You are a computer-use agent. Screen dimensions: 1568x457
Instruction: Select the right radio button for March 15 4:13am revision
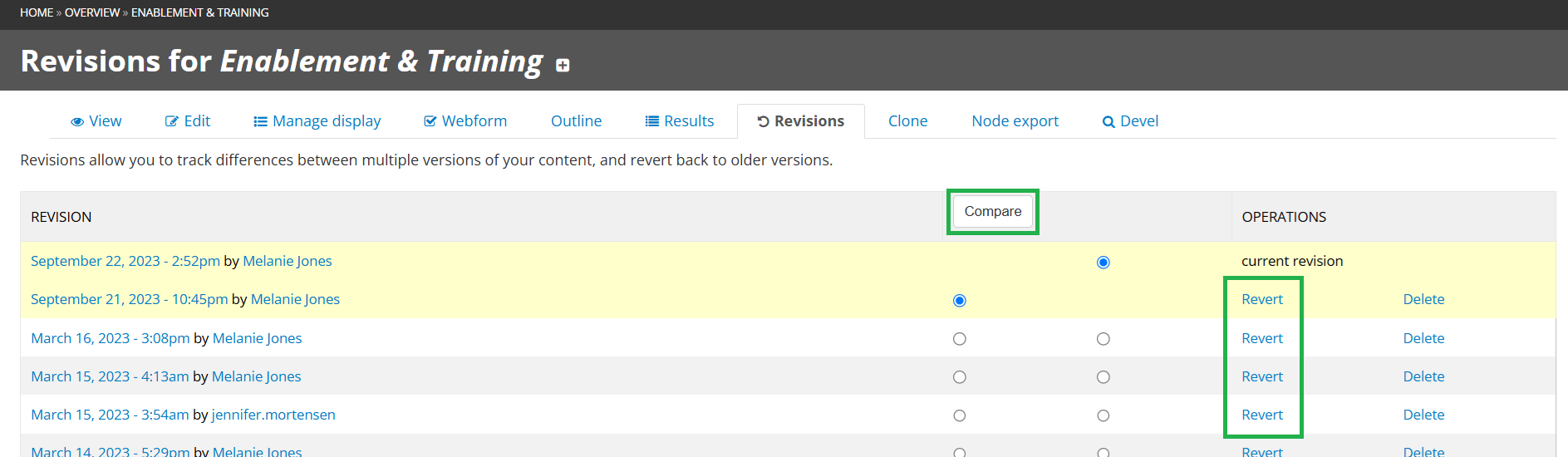[1103, 377]
